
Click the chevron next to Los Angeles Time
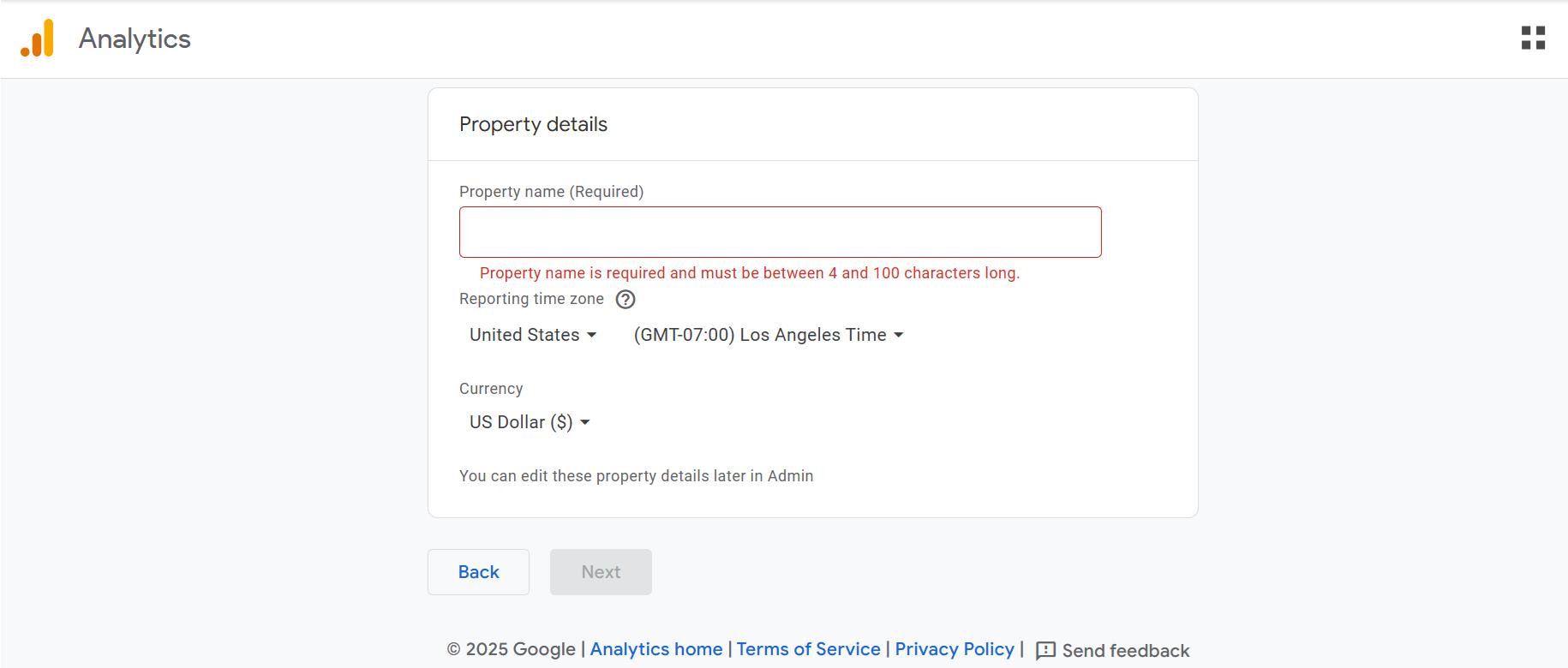(898, 336)
